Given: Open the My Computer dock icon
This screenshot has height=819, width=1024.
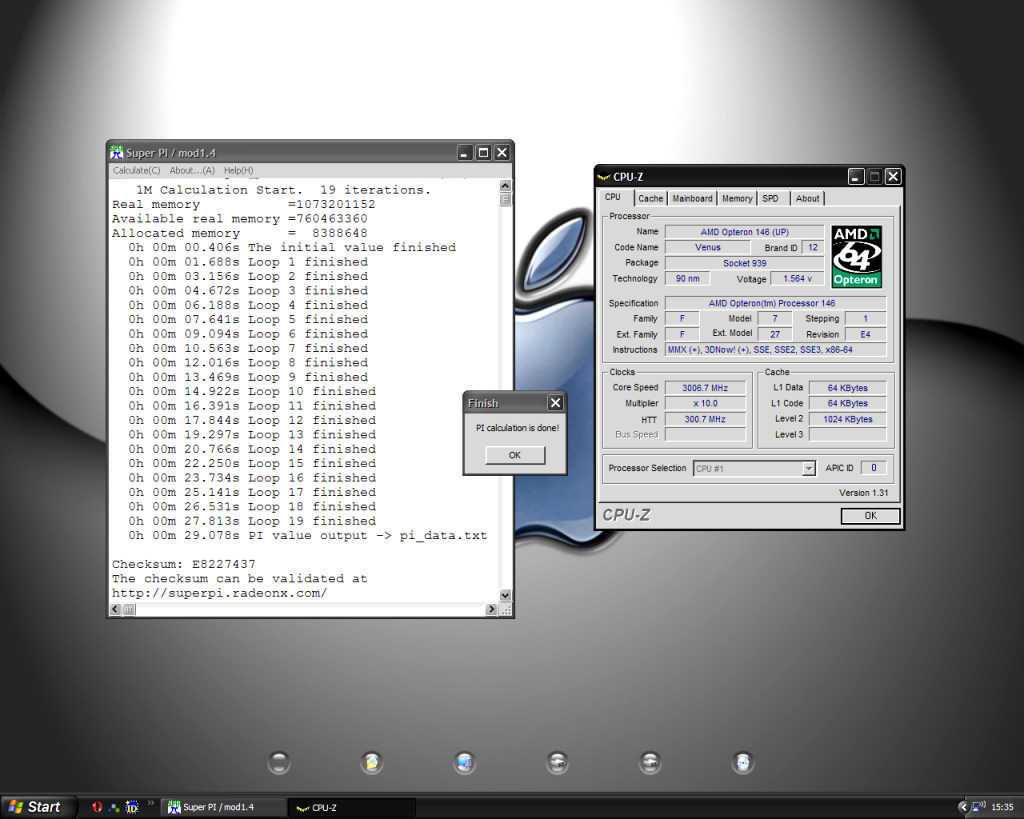Looking at the screenshot, I should click(x=464, y=762).
